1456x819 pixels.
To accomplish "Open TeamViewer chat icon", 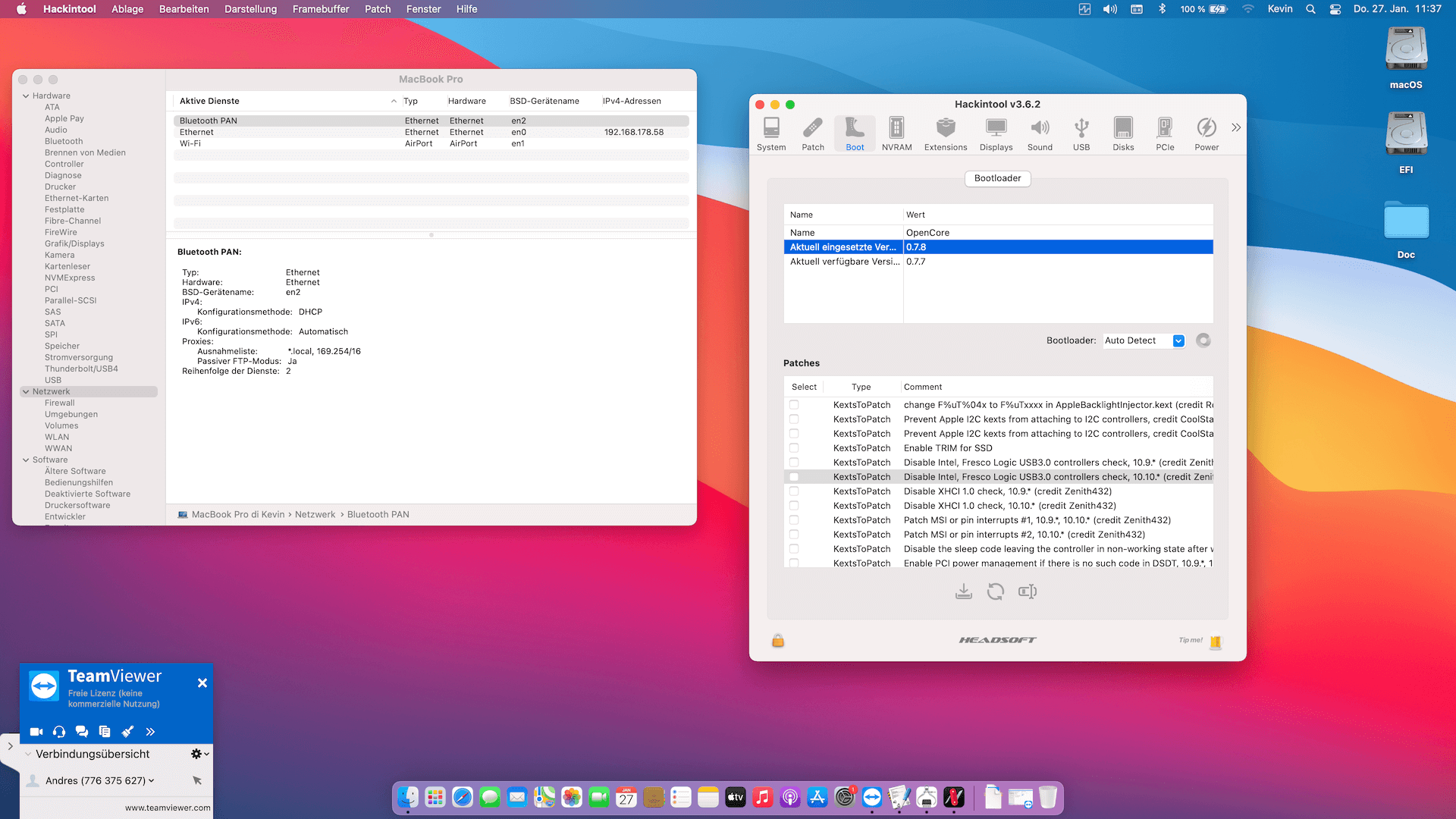I will click(x=82, y=732).
